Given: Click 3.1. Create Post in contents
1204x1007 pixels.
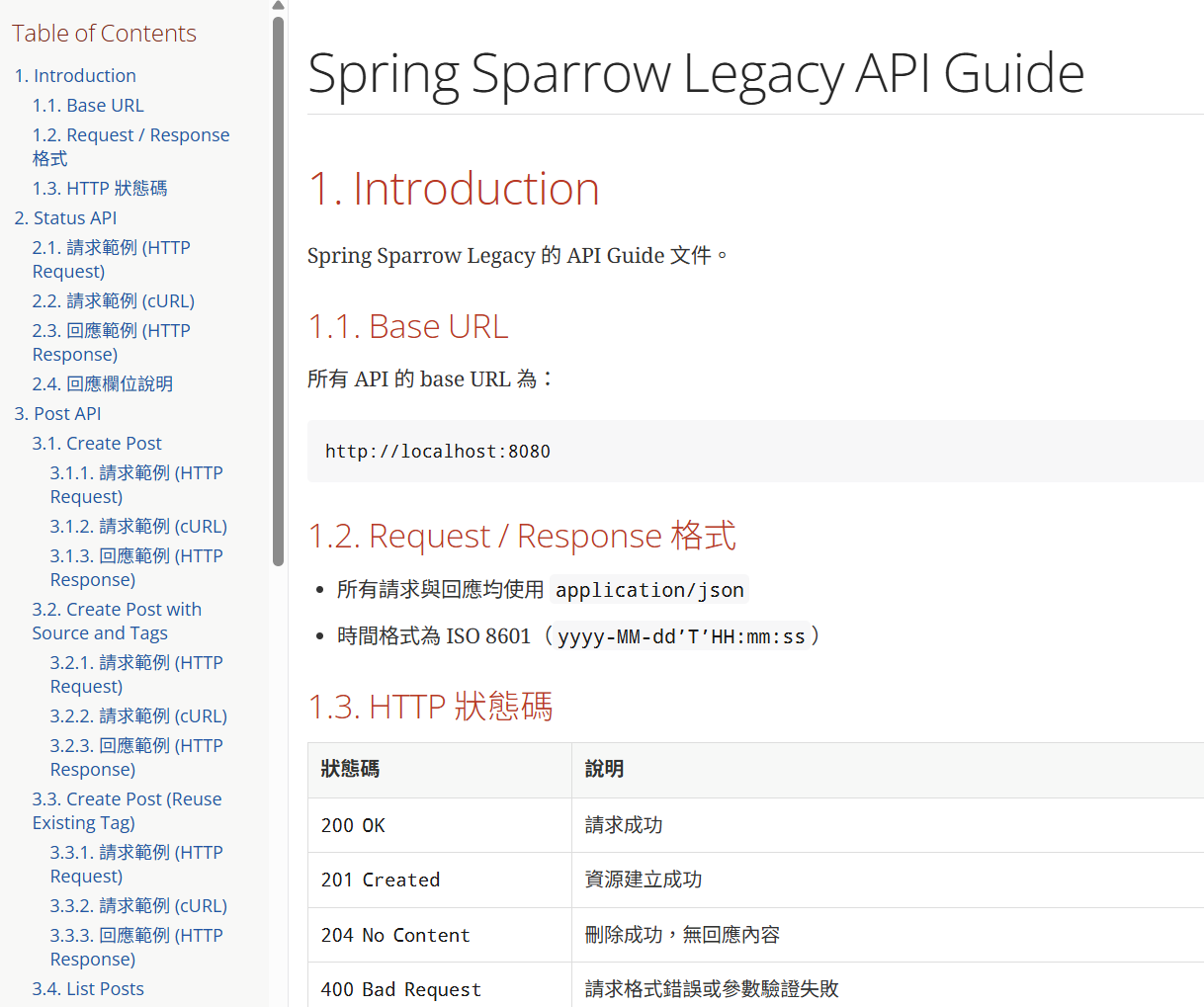Looking at the screenshot, I should coord(97,444).
